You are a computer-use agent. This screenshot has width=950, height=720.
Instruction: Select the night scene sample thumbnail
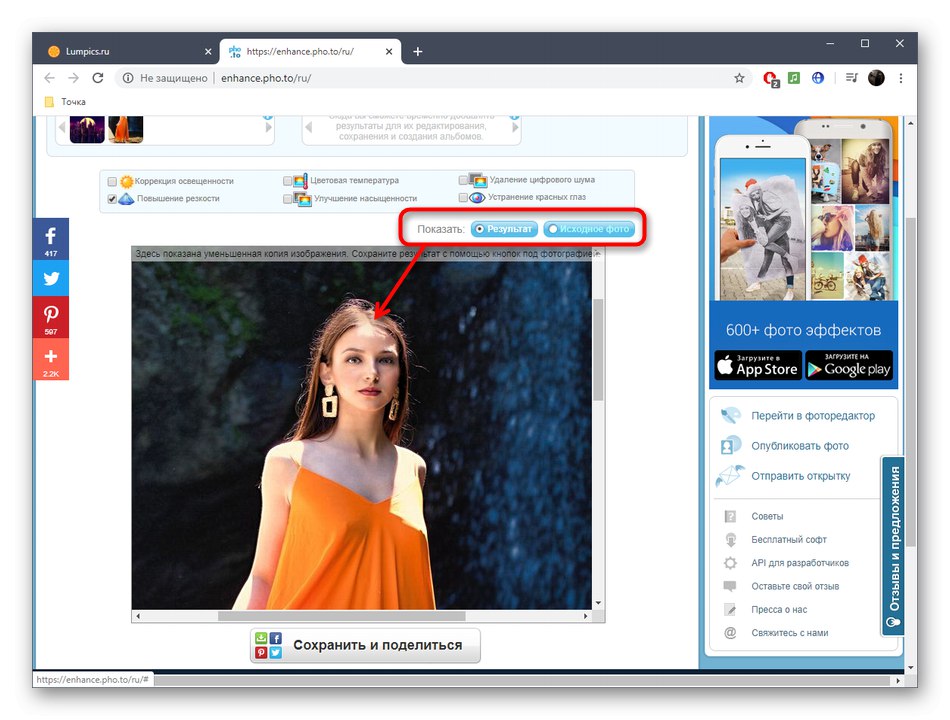87,129
